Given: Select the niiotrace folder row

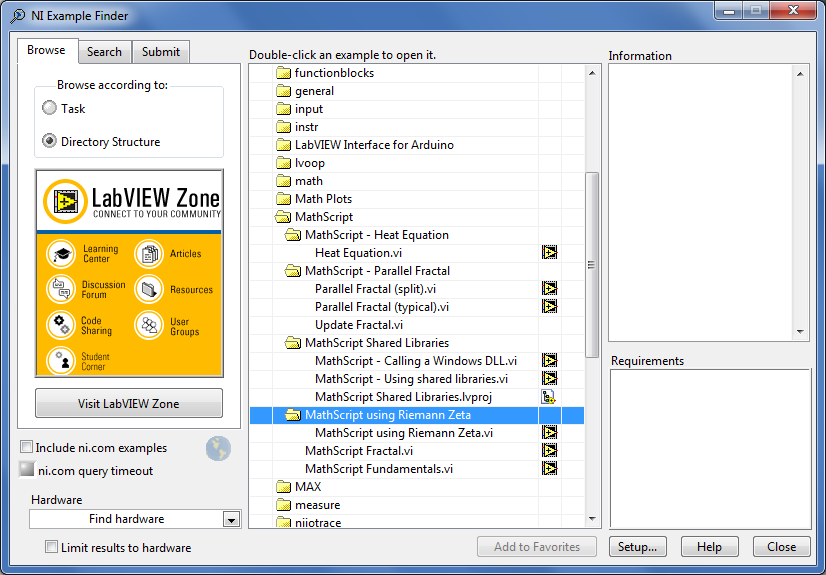Looking at the screenshot, I should pyautogui.click(x=417, y=522).
